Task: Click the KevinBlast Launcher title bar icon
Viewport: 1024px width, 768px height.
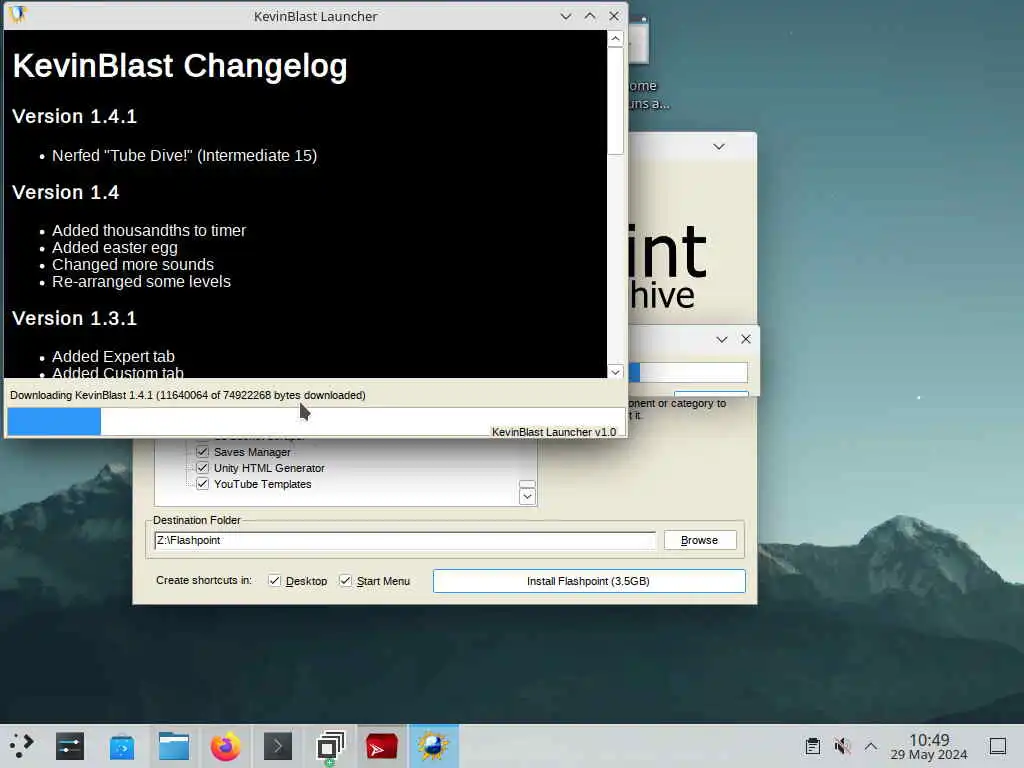Action: pos(18,15)
